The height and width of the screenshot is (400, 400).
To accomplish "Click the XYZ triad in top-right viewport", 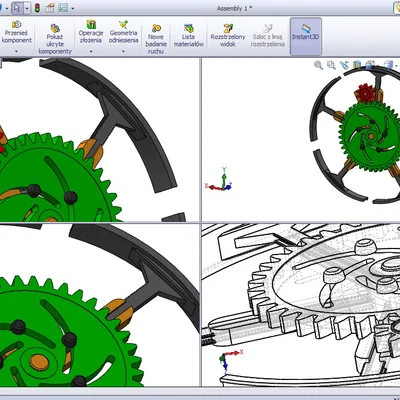I will point(218,180).
